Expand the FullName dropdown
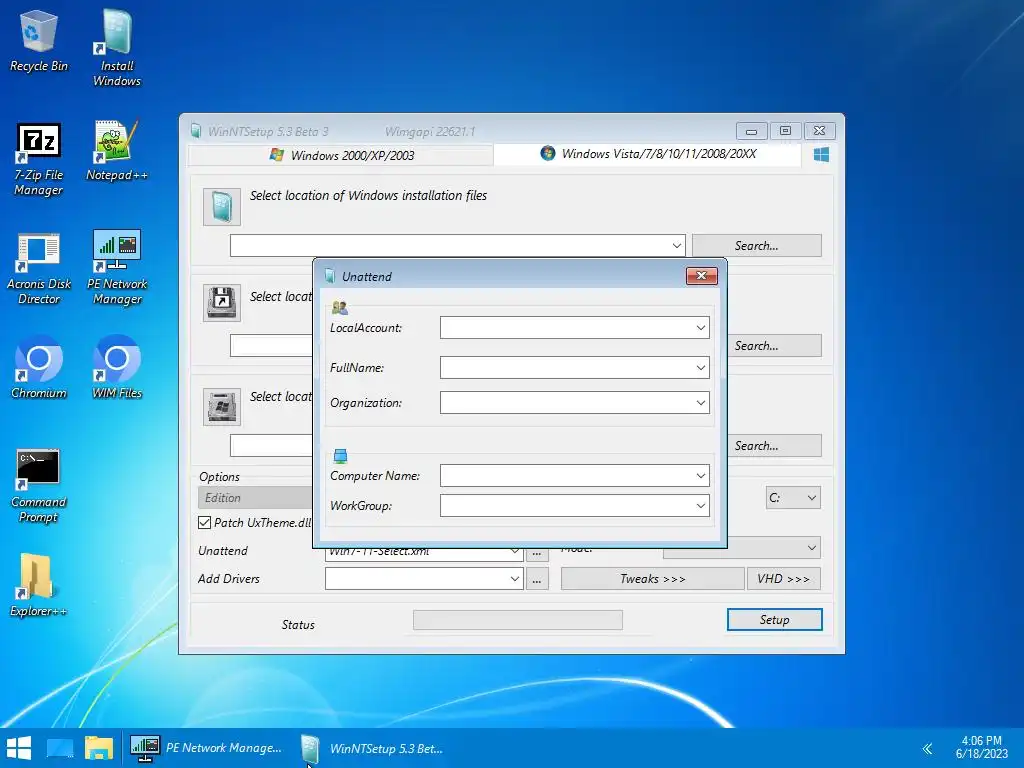 tap(700, 368)
